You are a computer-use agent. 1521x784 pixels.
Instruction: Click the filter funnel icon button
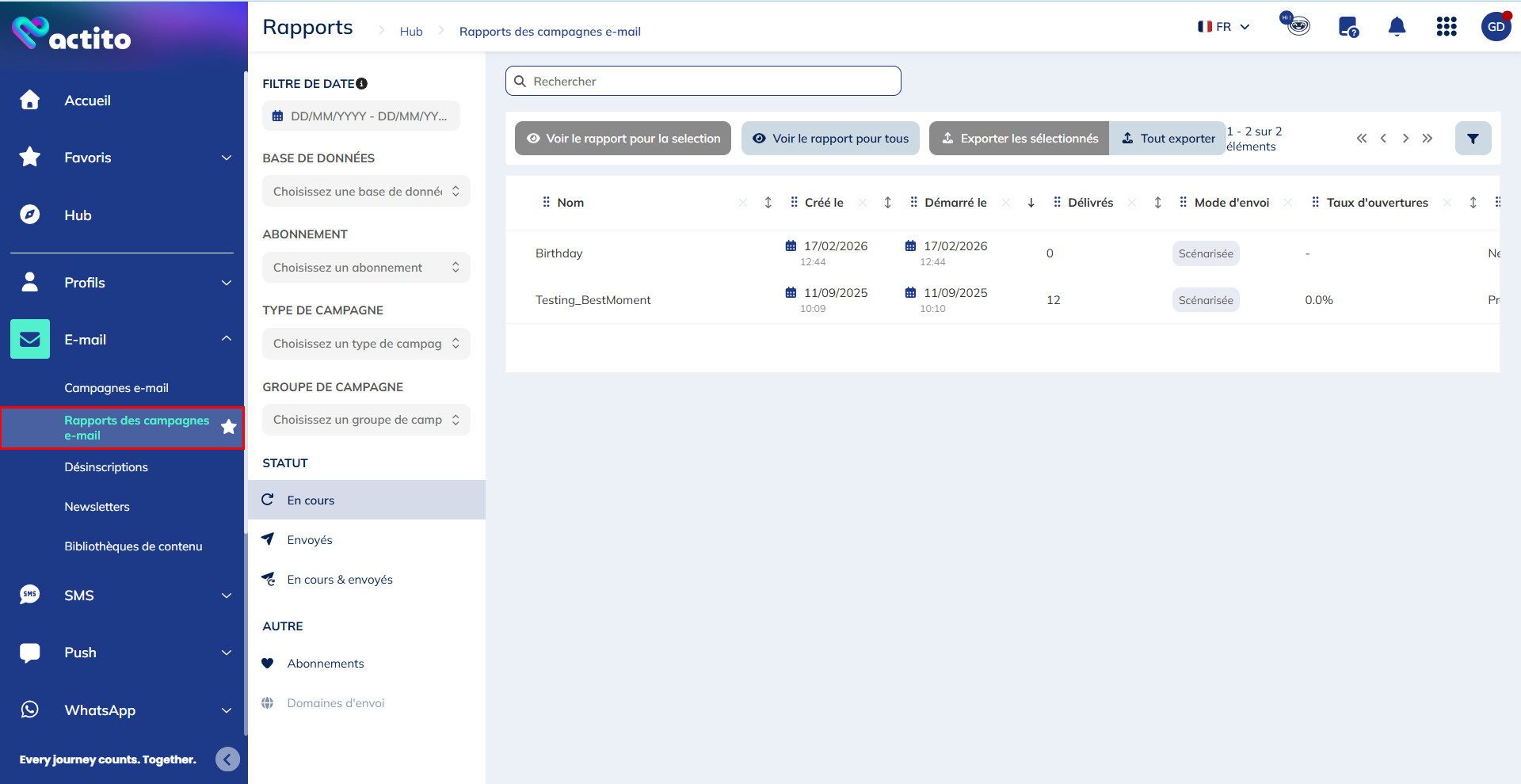[1473, 139]
